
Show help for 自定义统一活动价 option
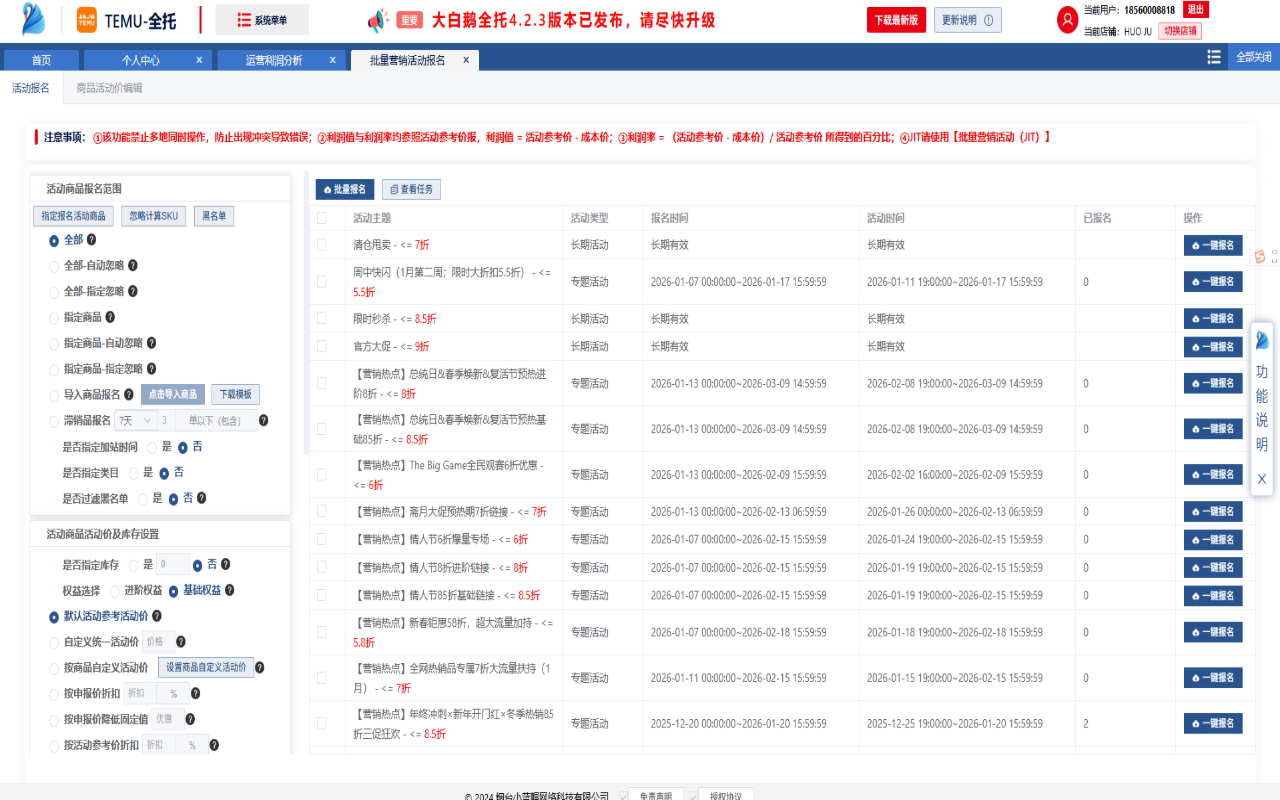pyautogui.click(x=181, y=642)
